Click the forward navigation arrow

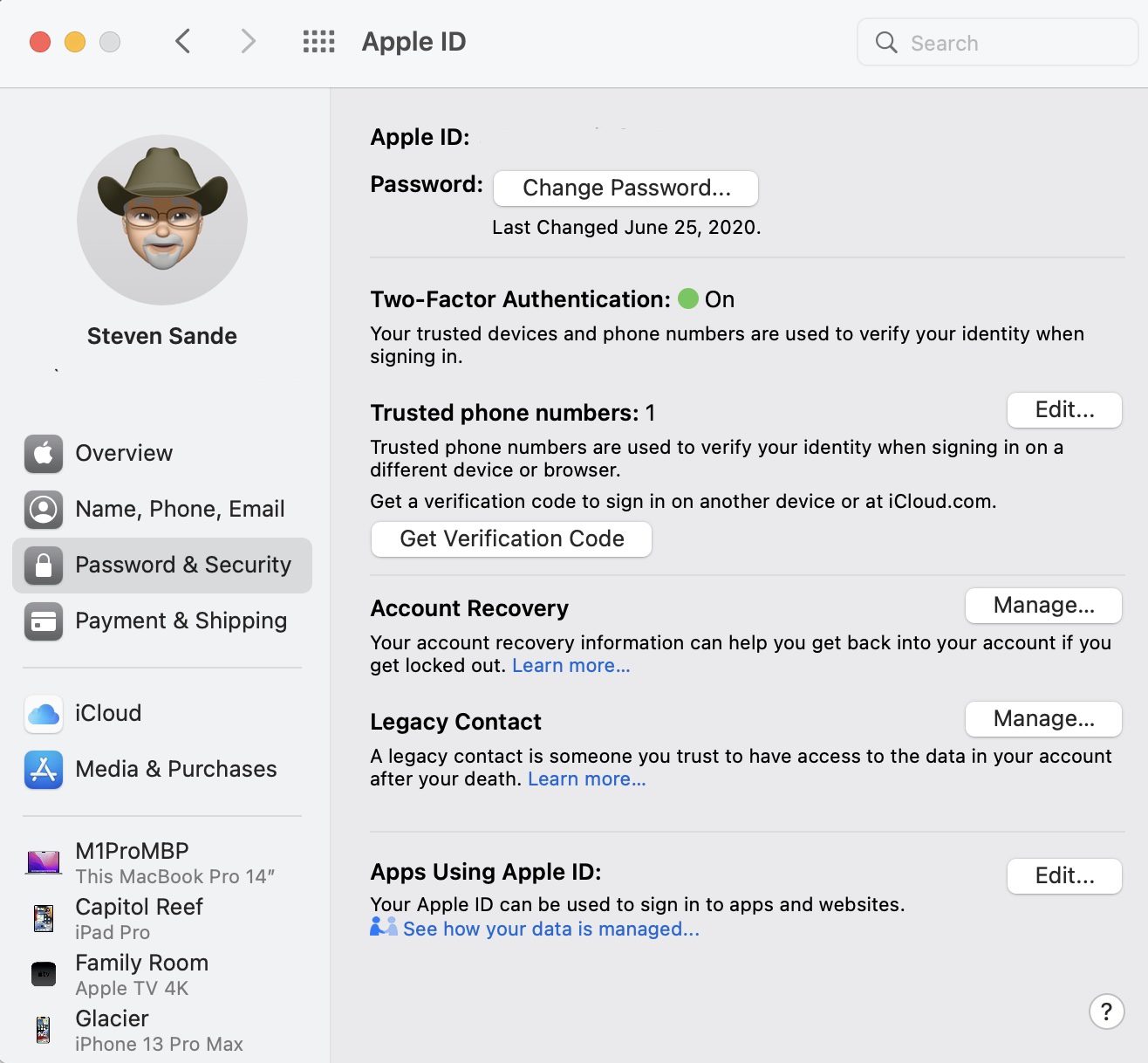point(249,41)
